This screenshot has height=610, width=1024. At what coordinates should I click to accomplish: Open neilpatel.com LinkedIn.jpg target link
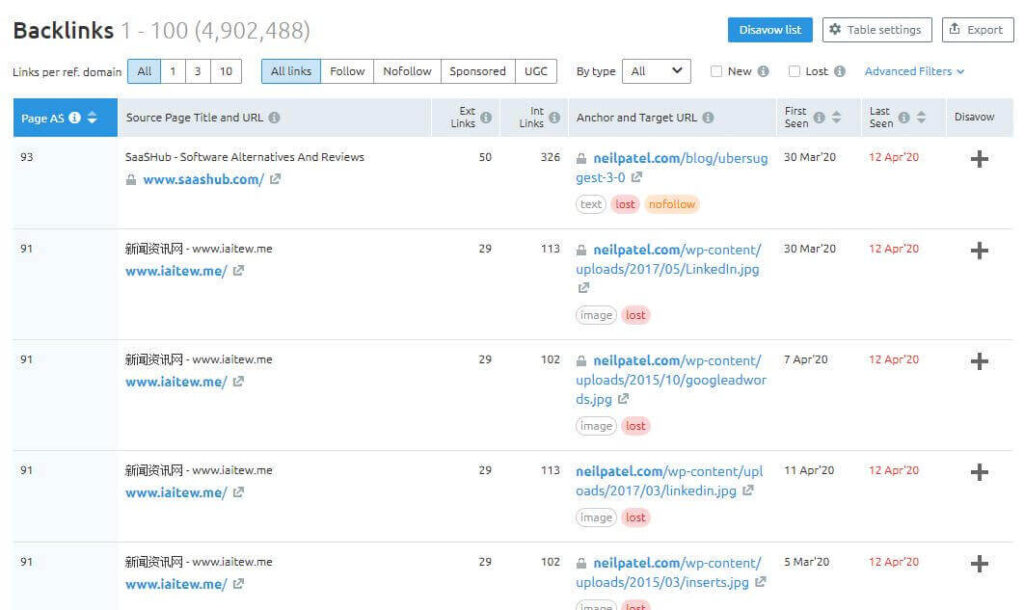(x=669, y=259)
